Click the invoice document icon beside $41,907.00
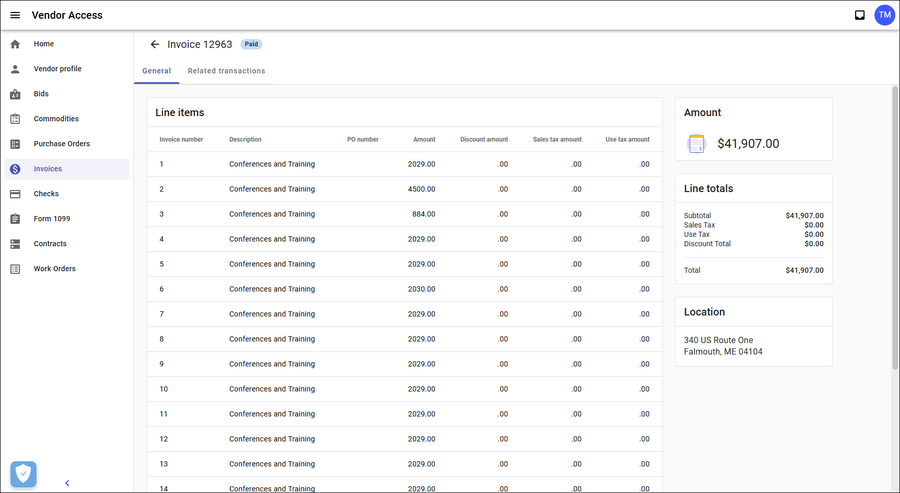 coord(696,143)
